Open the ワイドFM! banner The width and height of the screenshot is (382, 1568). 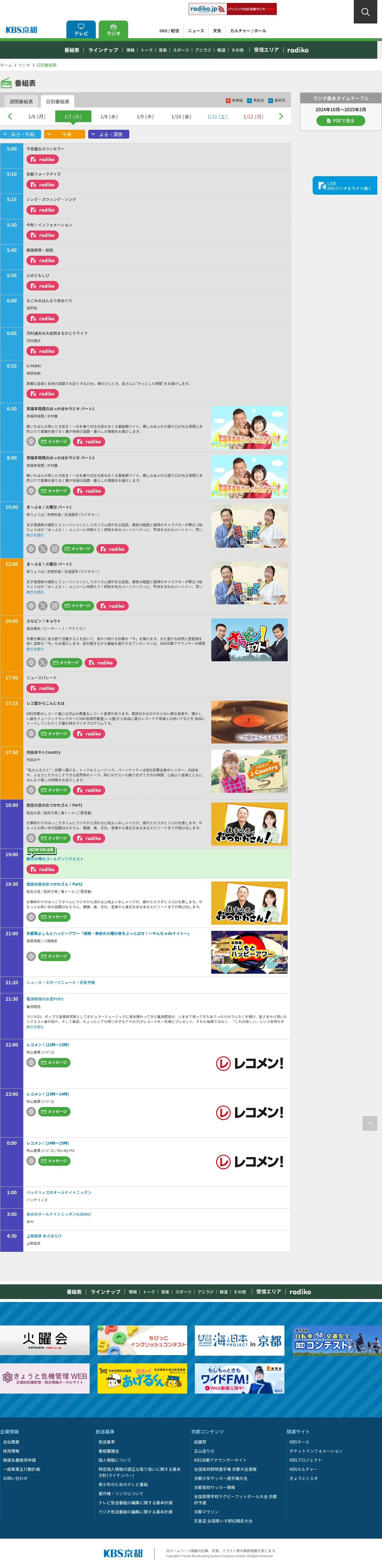240,1378
